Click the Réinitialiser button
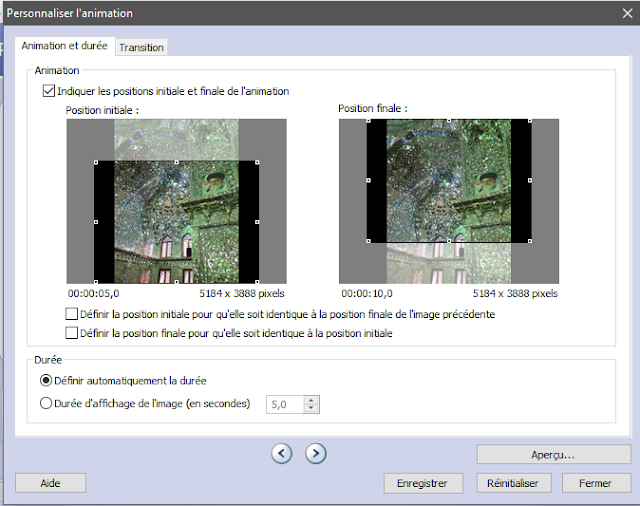The image size is (640, 506). 513,483
